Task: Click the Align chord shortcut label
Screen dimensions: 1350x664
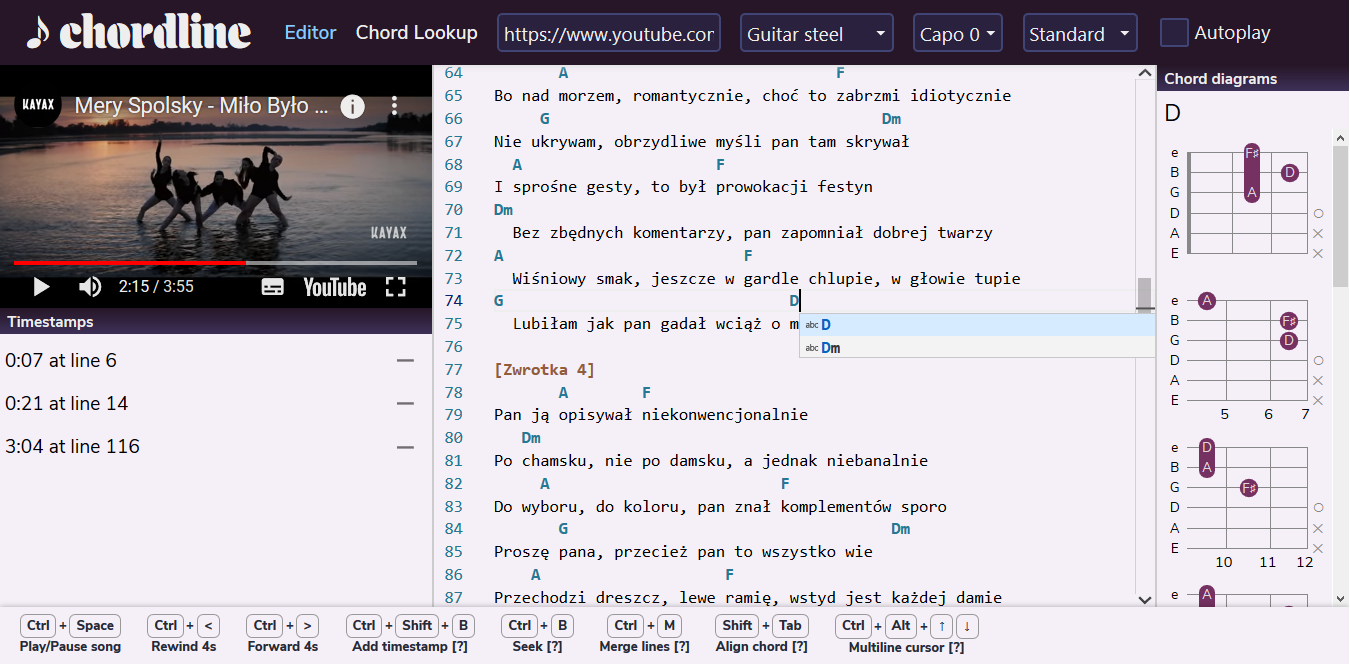Action: coord(761,647)
